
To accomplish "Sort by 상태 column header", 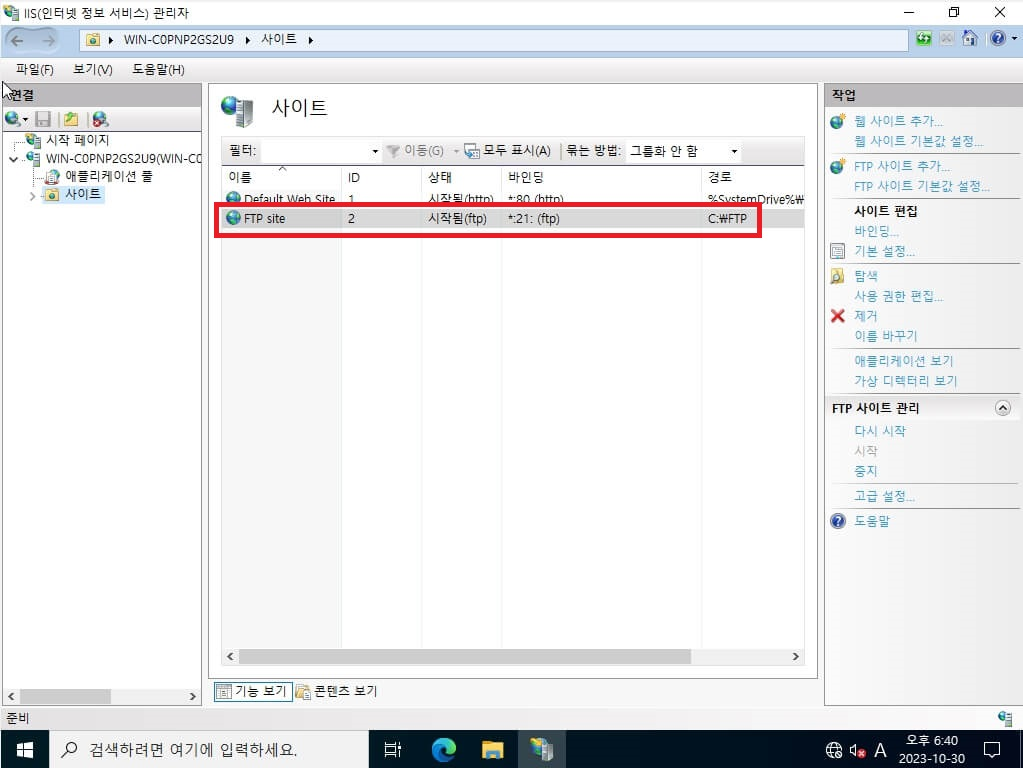I will pos(461,177).
